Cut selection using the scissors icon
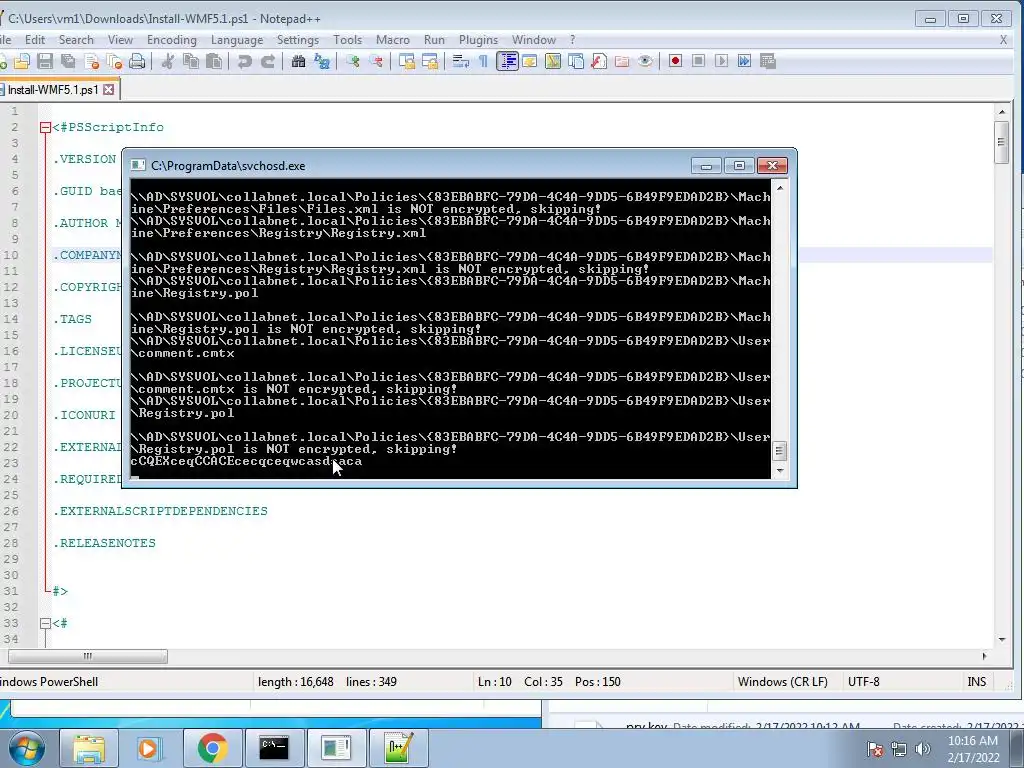 coord(168,61)
